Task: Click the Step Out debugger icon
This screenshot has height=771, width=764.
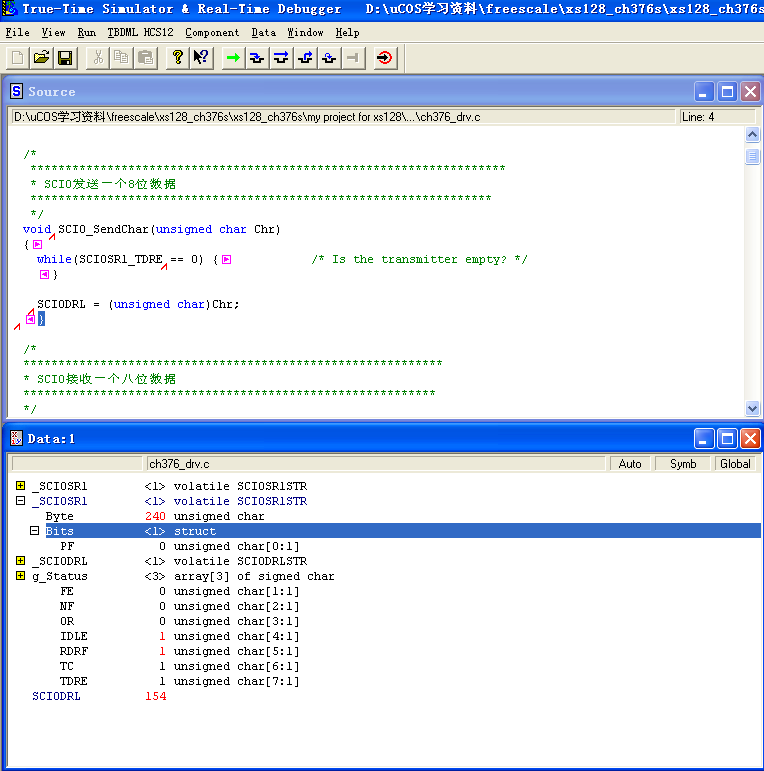Action: coord(305,58)
